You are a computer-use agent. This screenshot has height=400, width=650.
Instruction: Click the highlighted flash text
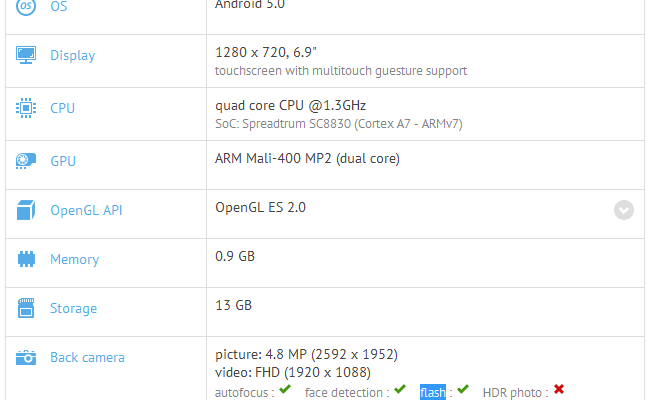pyautogui.click(x=433, y=392)
